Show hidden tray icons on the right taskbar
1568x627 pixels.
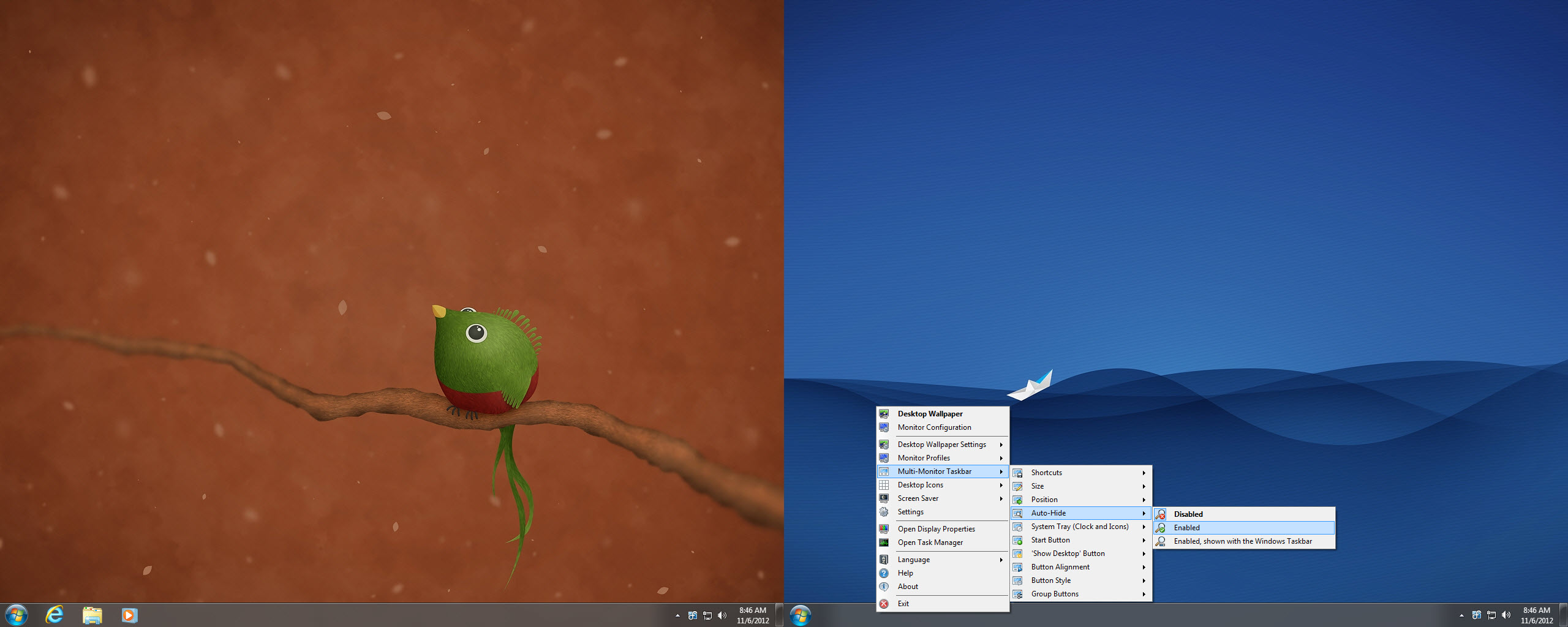[x=1461, y=615]
